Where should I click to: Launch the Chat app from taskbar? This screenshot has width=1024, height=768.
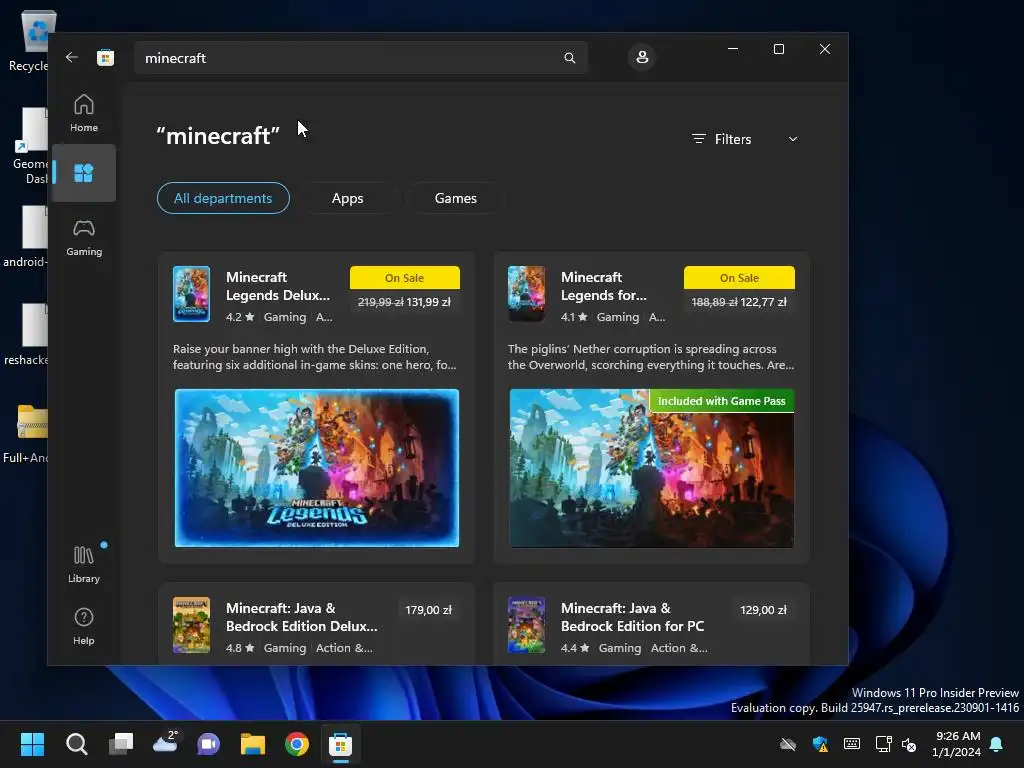(209, 744)
